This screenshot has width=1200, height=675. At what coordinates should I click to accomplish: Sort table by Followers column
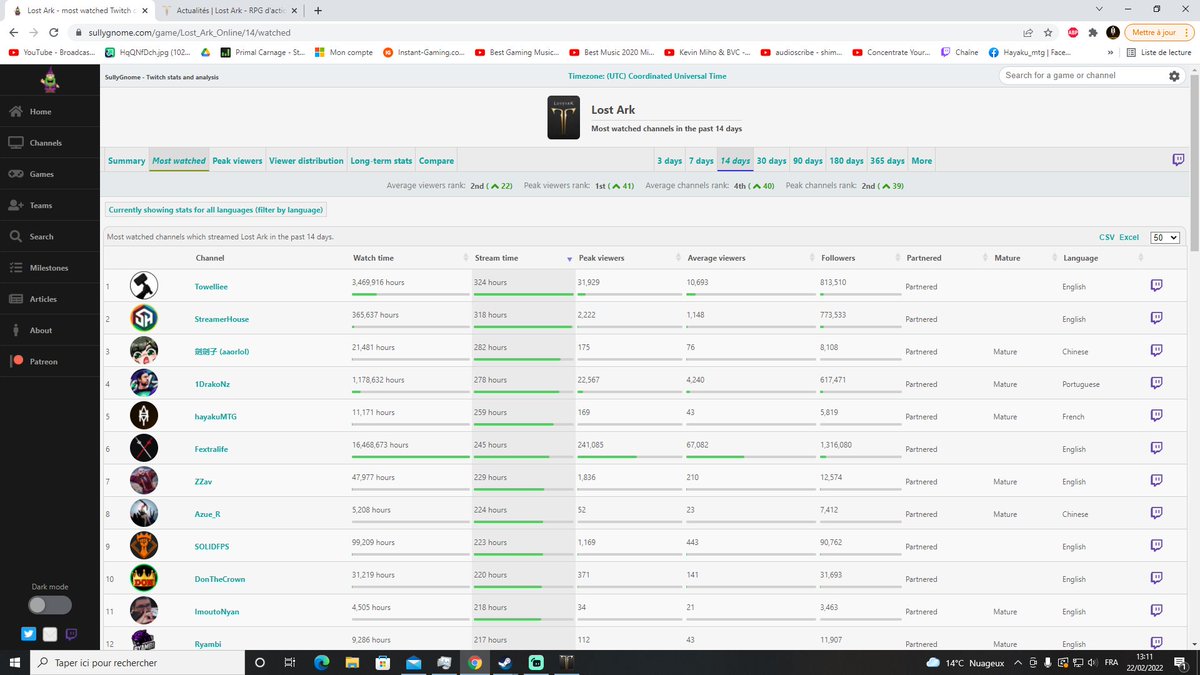point(859,258)
